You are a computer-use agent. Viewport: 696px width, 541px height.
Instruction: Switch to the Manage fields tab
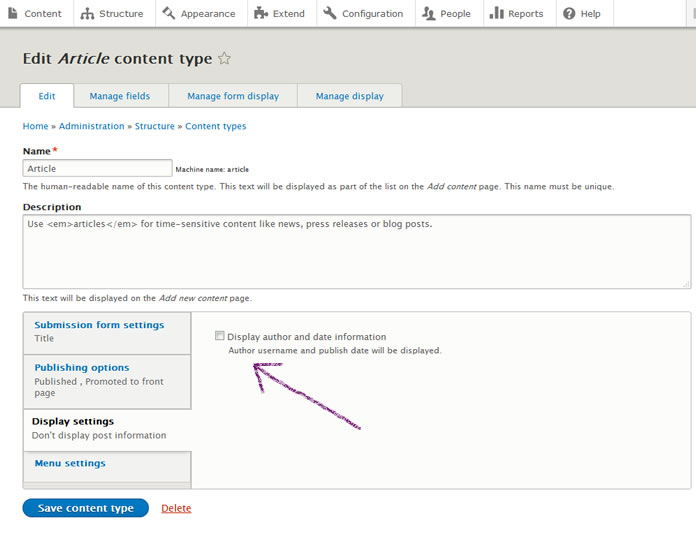119,96
